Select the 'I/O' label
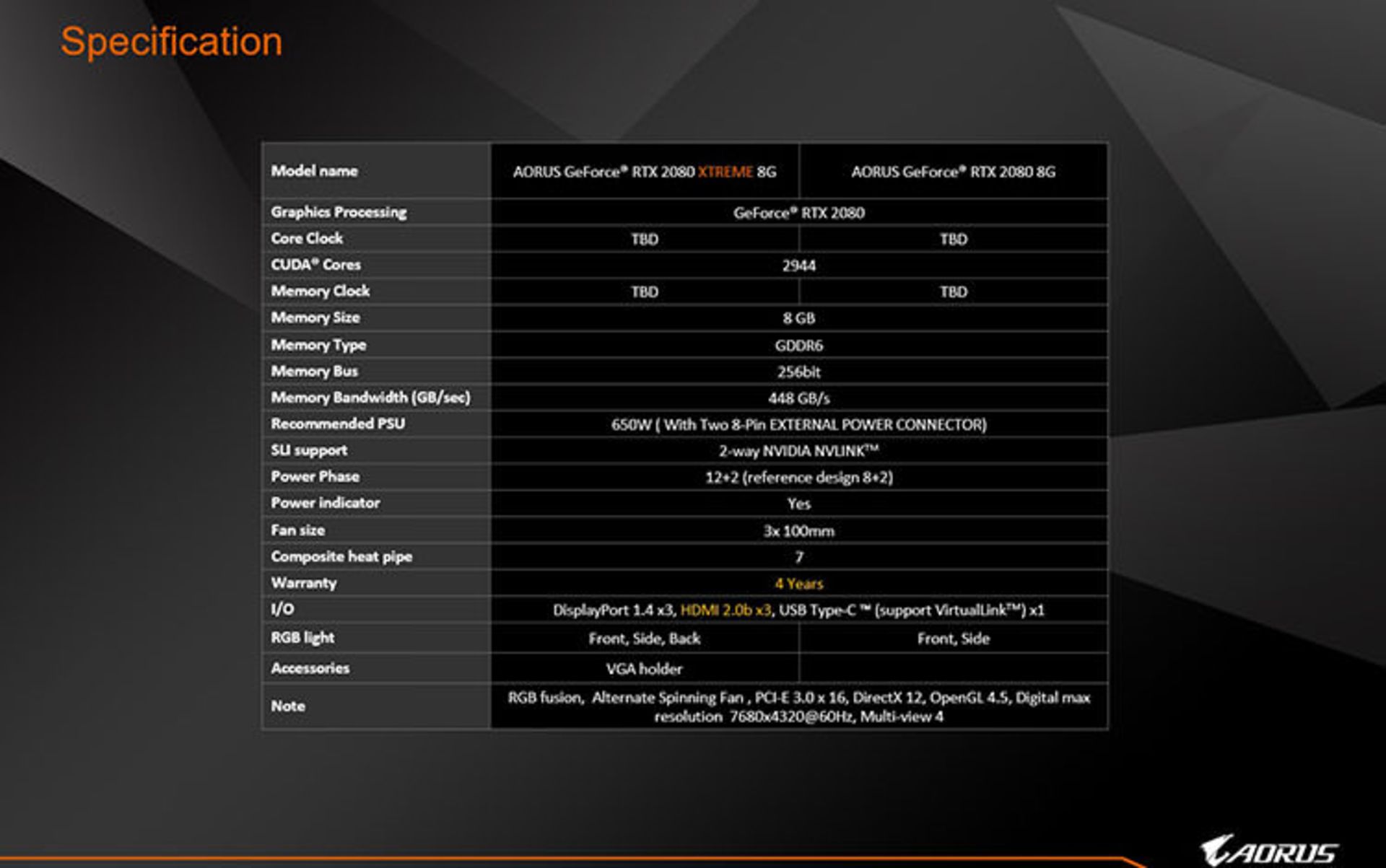This screenshot has width=1386, height=868. pos(282,609)
